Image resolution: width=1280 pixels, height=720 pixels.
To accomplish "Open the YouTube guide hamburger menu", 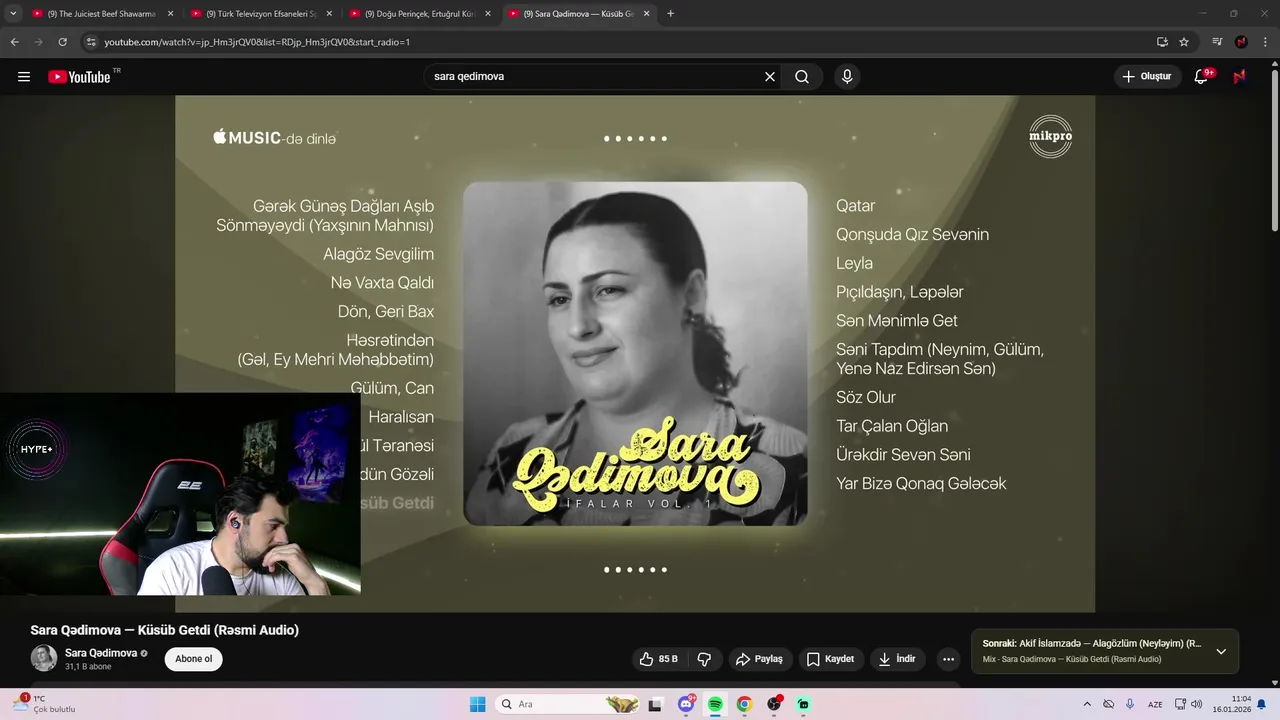I will tap(24, 77).
